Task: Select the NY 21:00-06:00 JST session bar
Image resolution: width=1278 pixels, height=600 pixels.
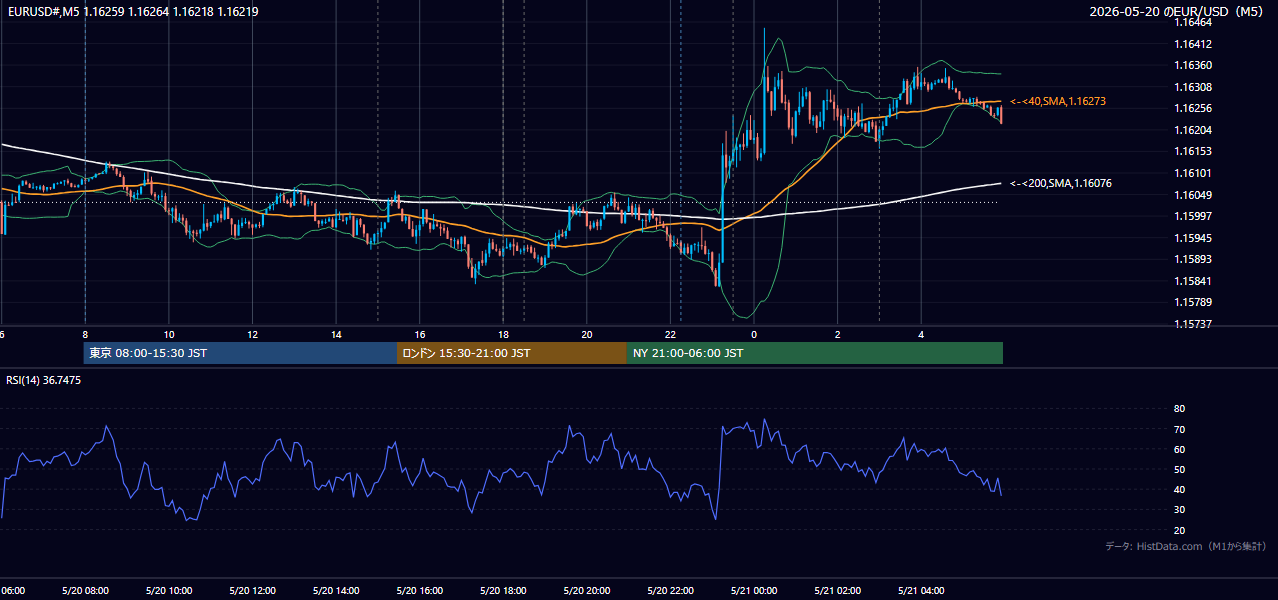Action: coord(815,353)
